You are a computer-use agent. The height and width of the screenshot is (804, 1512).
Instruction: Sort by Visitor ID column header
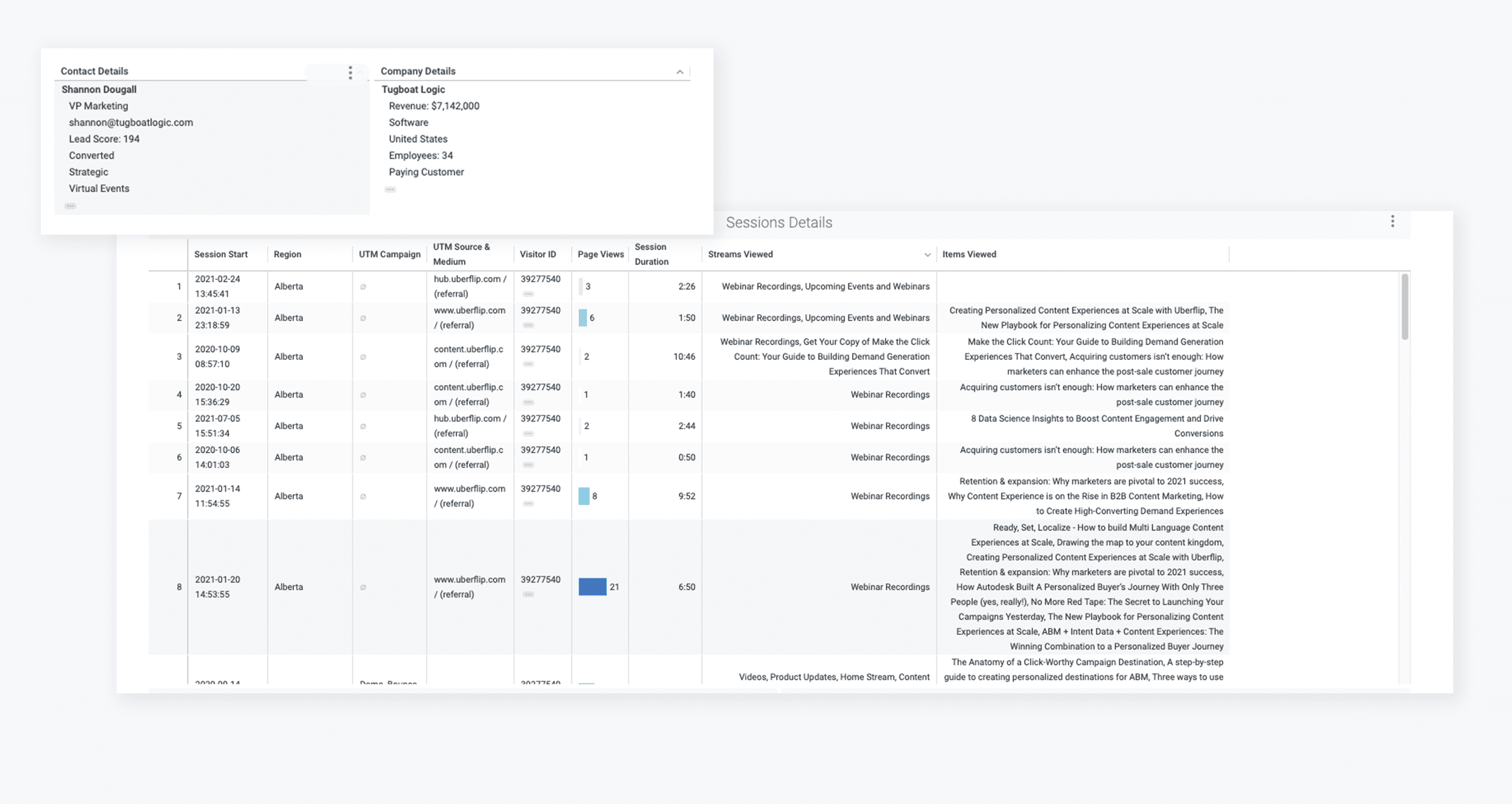[x=538, y=254]
